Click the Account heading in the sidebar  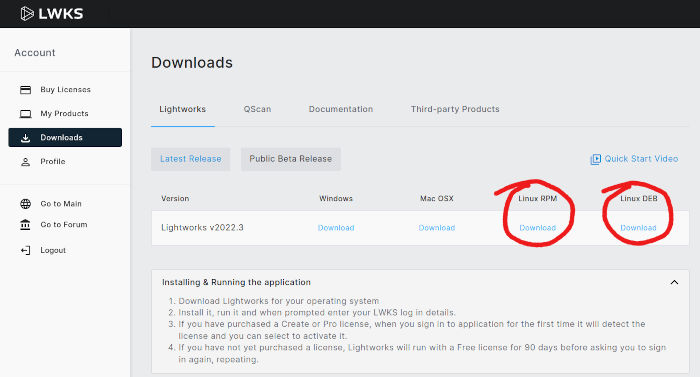(35, 53)
